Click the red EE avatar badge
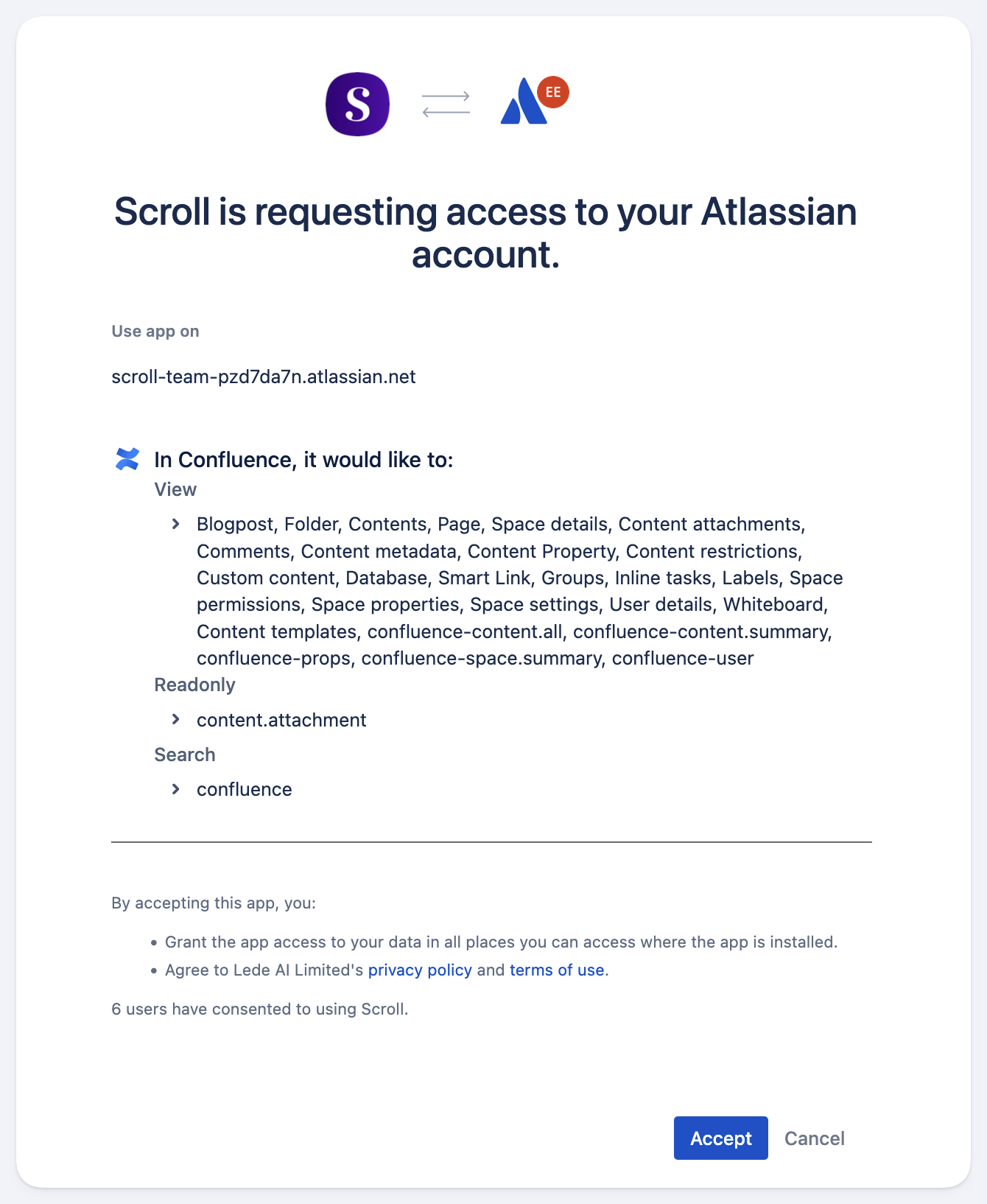Image resolution: width=987 pixels, height=1204 pixels. (x=553, y=92)
